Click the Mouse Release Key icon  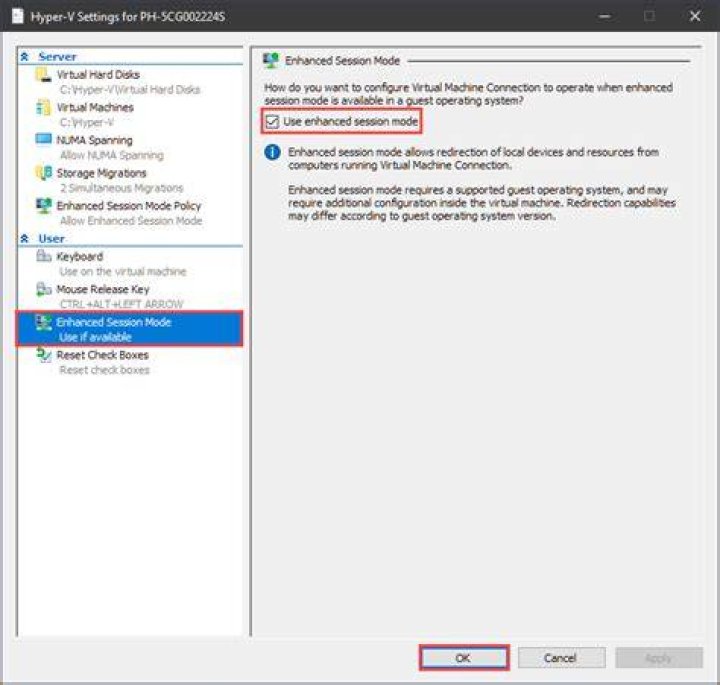[x=43, y=289]
